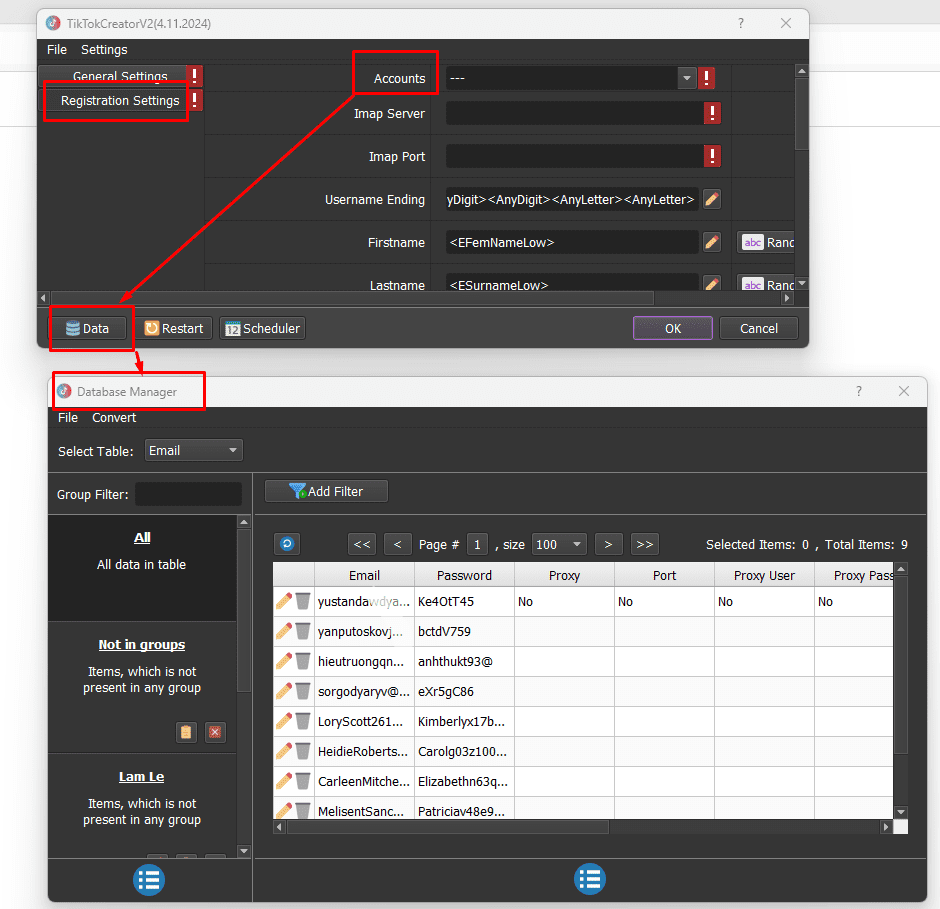940x909 pixels.
Task: Click the Add Filter button
Action: [326, 492]
